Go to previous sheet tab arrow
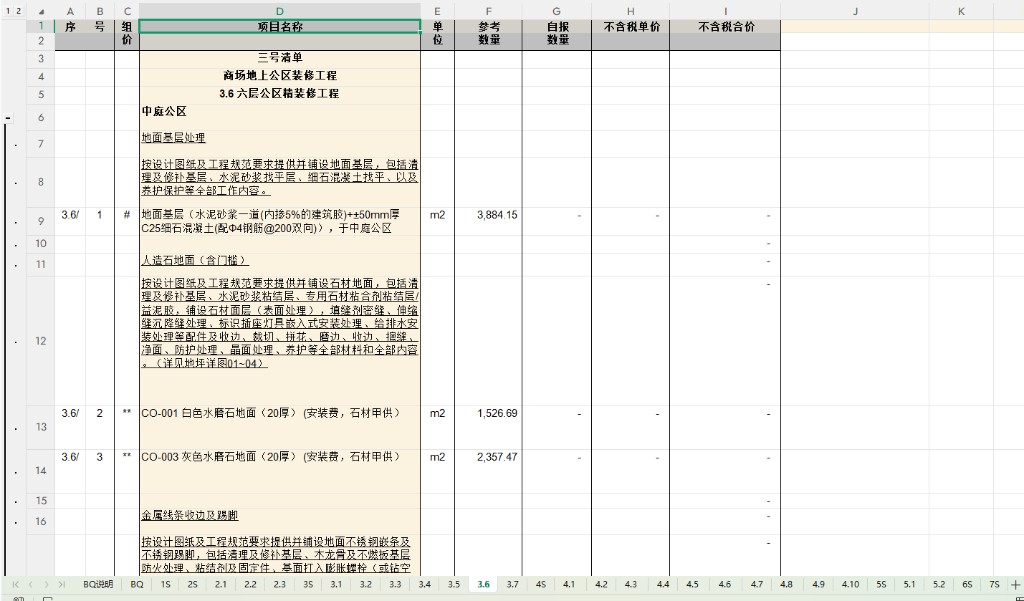 coord(30,584)
